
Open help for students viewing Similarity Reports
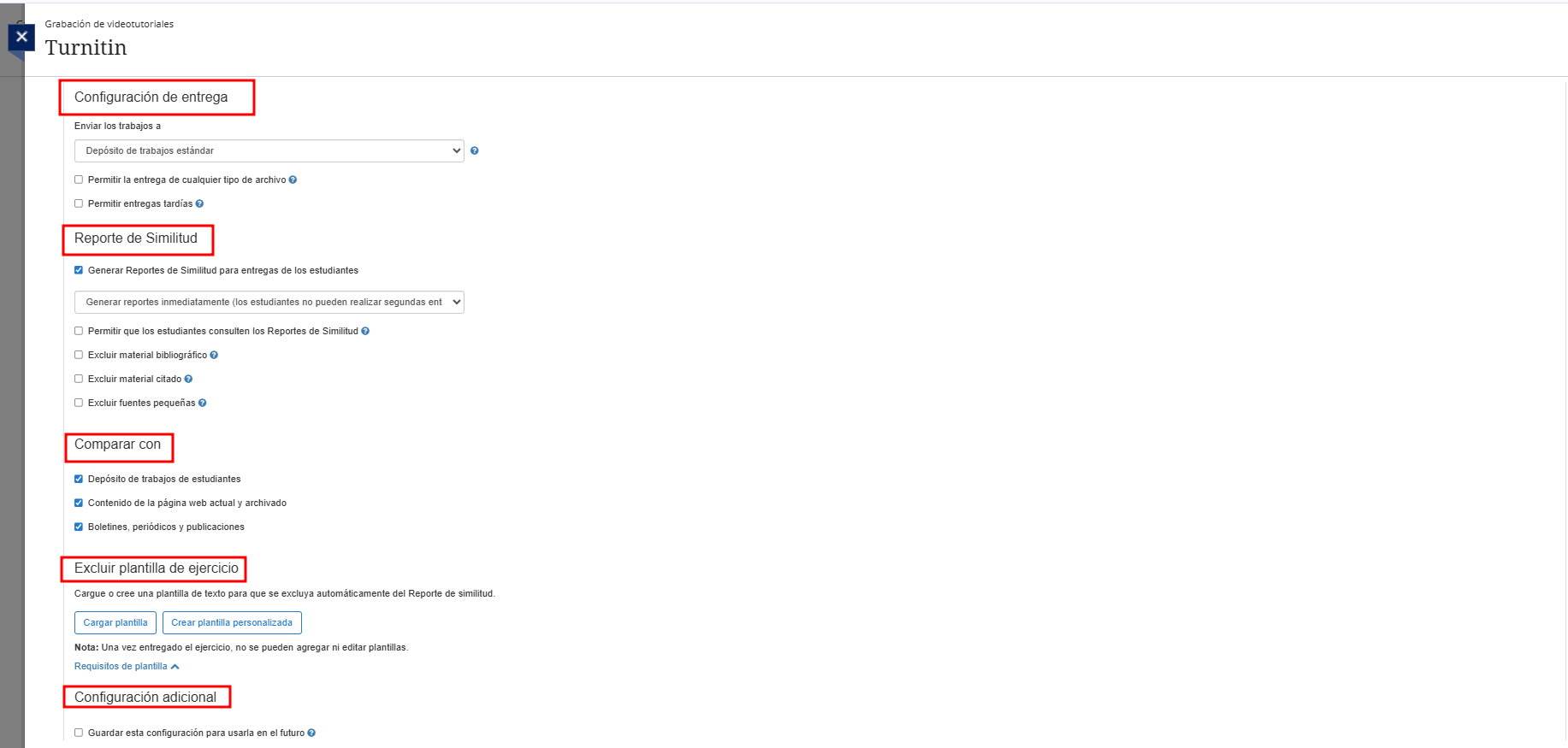click(365, 332)
